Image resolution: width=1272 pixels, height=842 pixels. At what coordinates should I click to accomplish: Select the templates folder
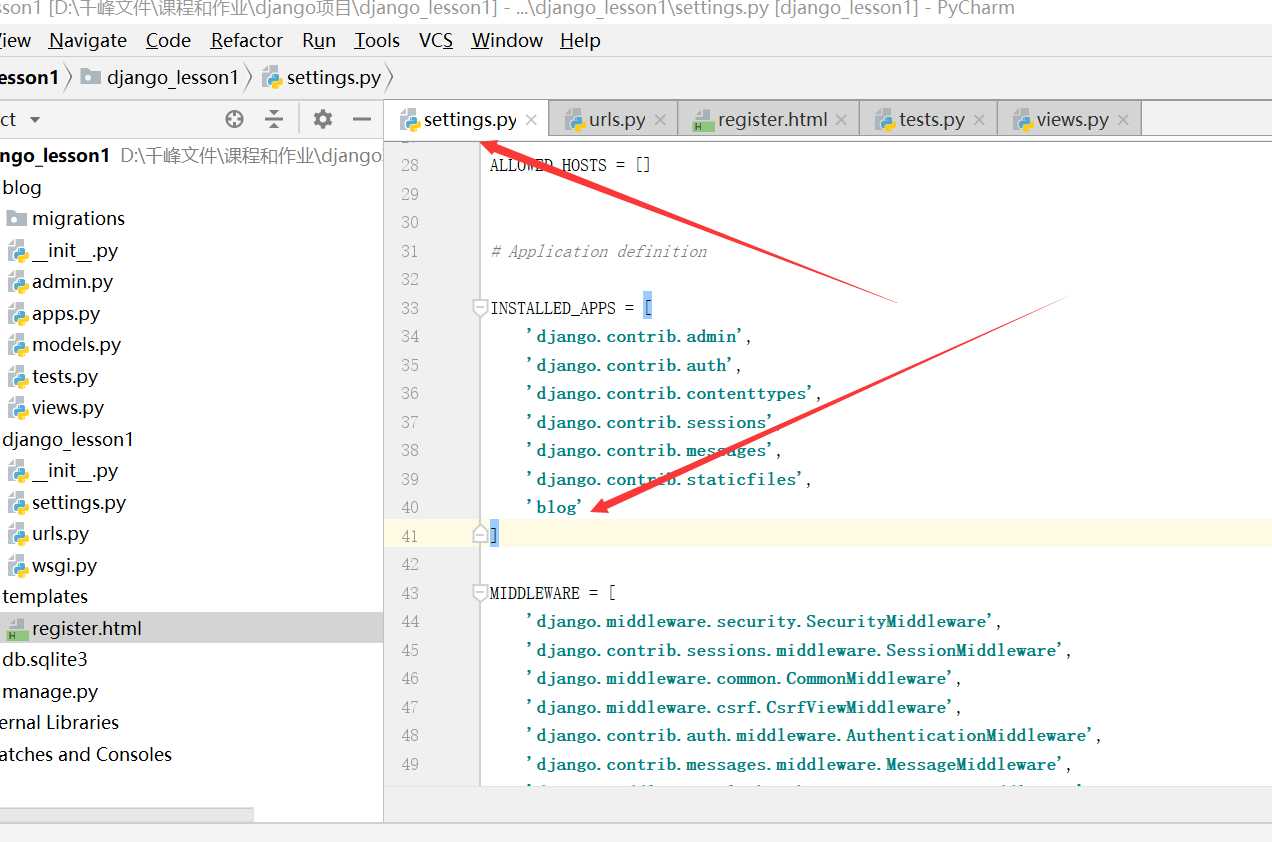click(45, 596)
